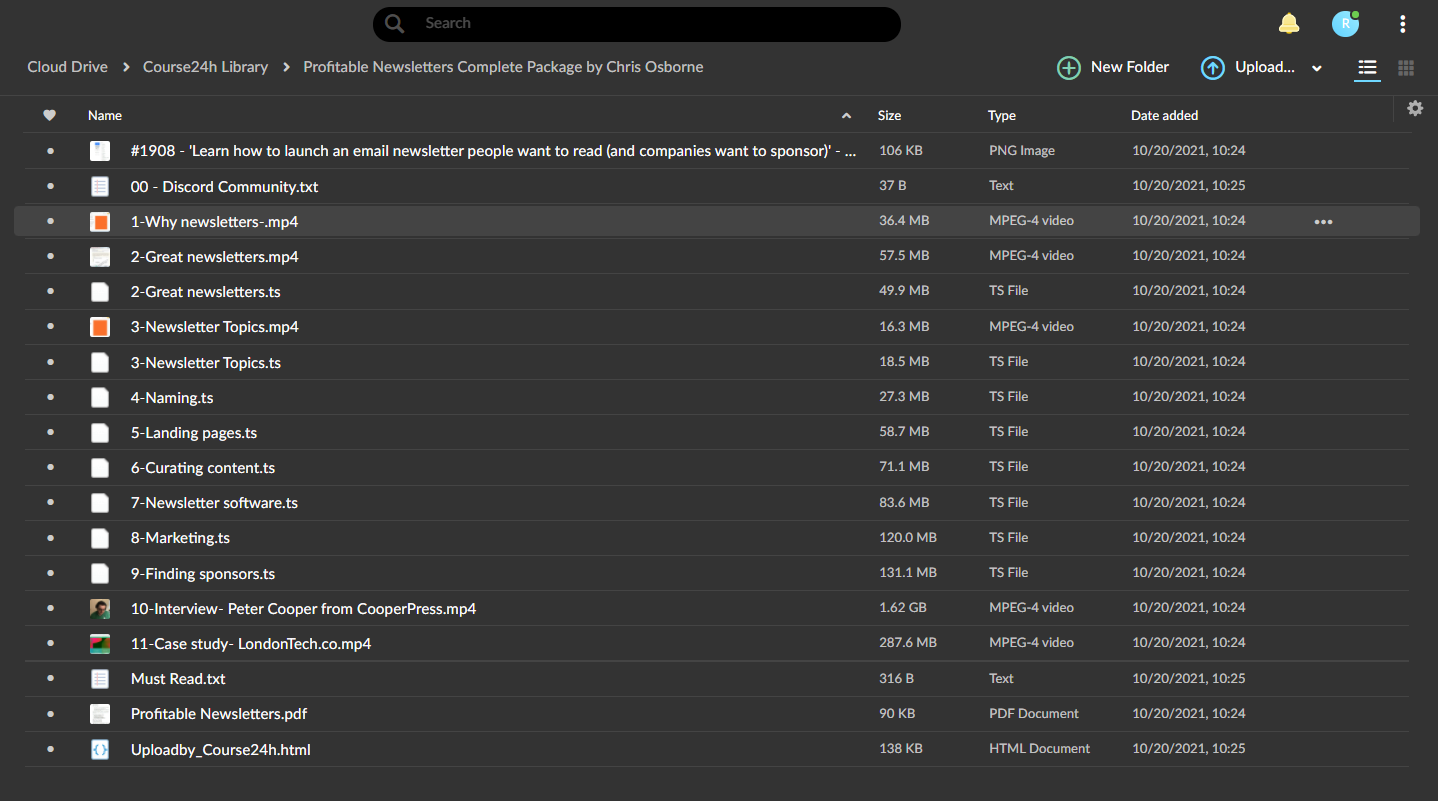Sort by Name column header
The height and width of the screenshot is (801, 1438).
coord(105,115)
